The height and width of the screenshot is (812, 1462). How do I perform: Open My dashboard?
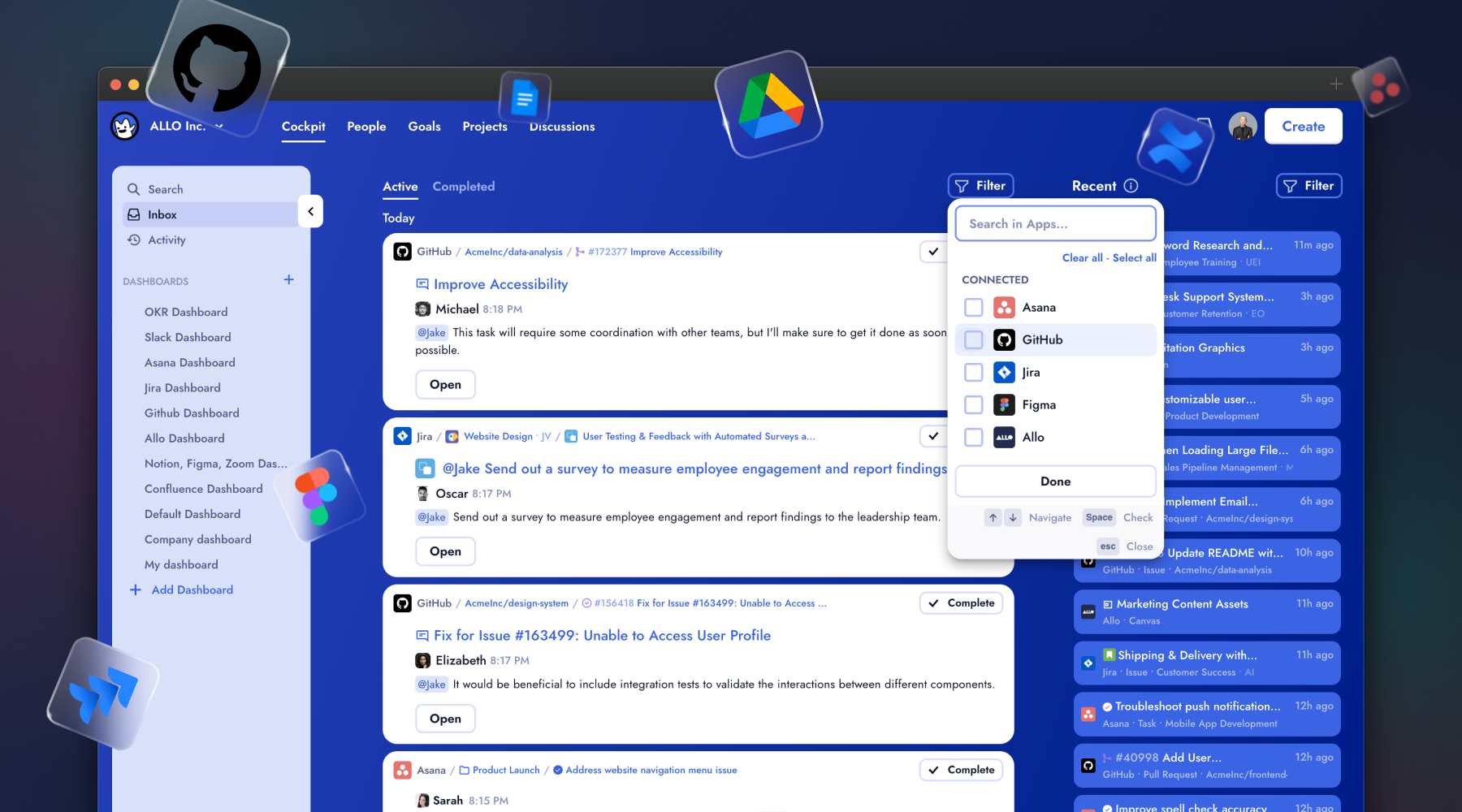181,564
